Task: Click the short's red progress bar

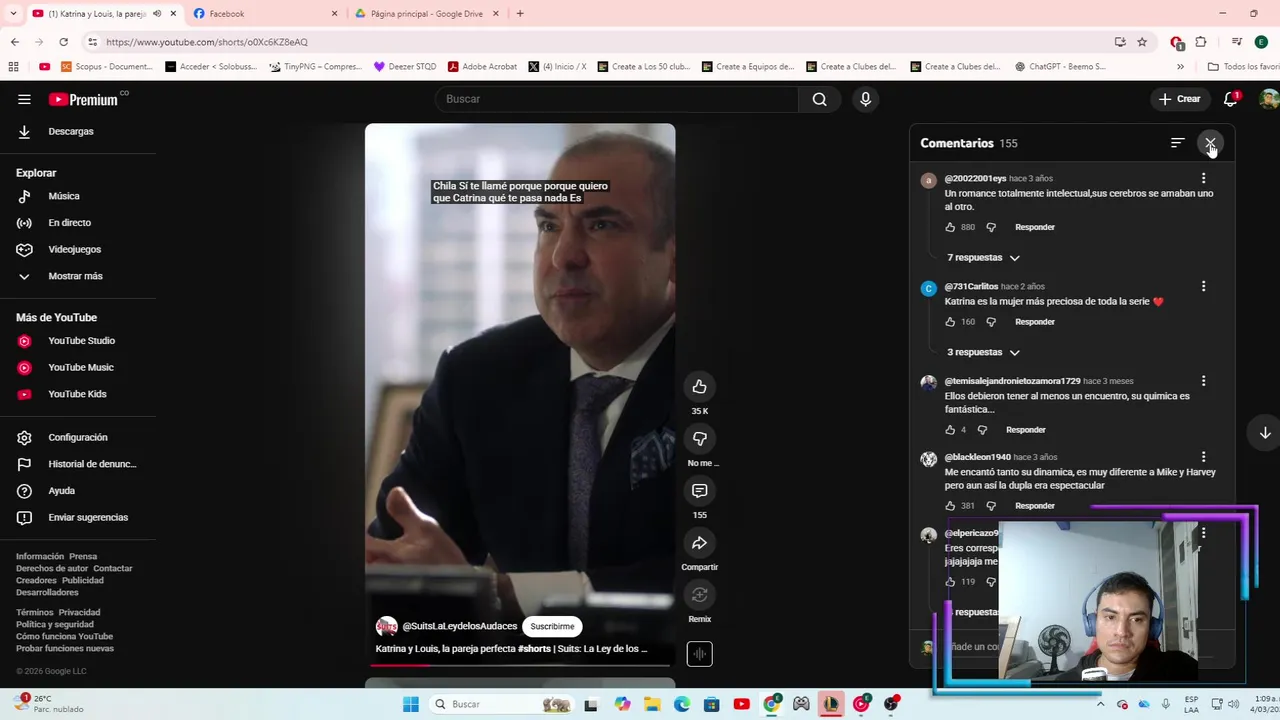Action: click(520, 665)
